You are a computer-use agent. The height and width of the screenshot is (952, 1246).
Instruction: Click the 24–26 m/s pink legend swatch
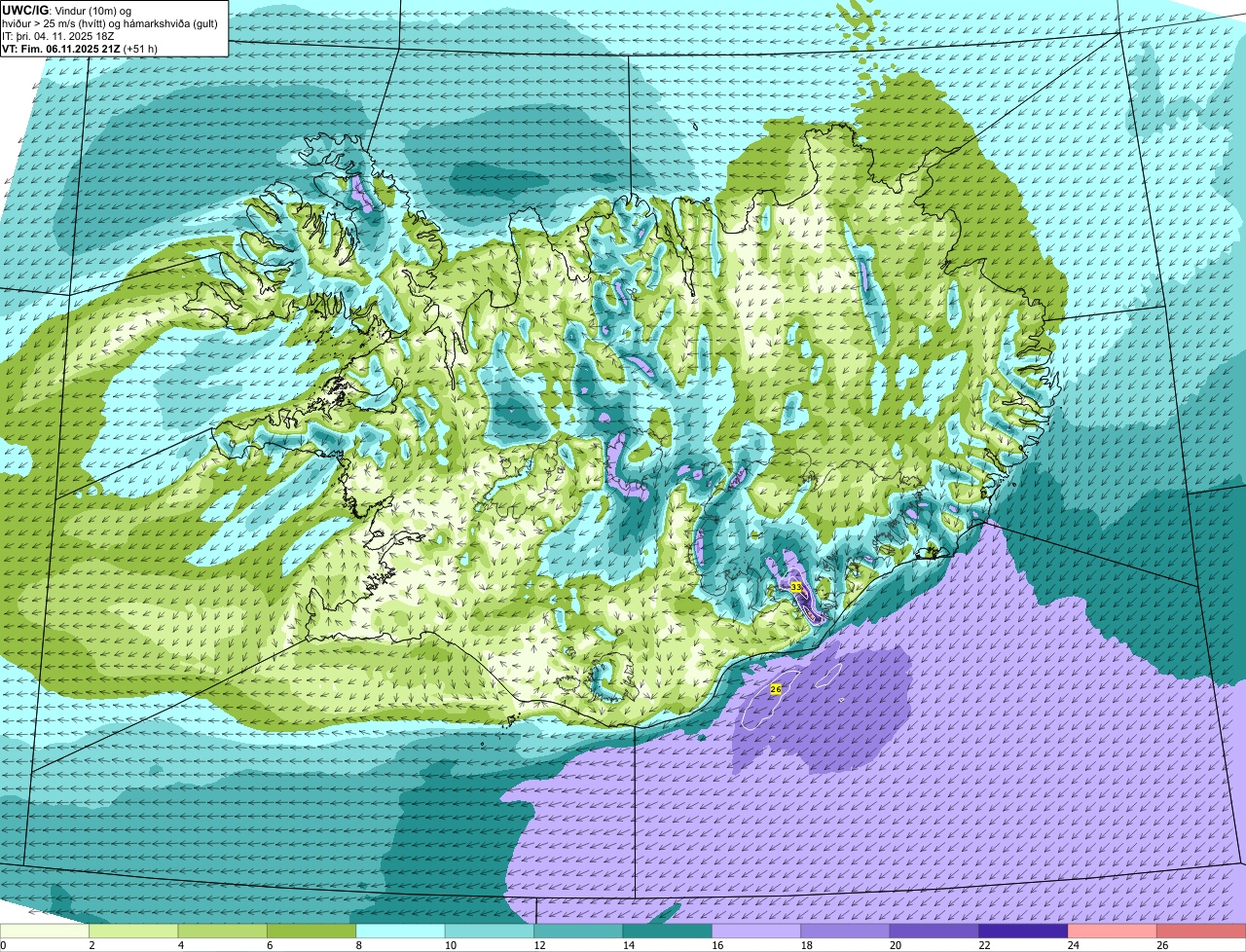pos(1114,932)
